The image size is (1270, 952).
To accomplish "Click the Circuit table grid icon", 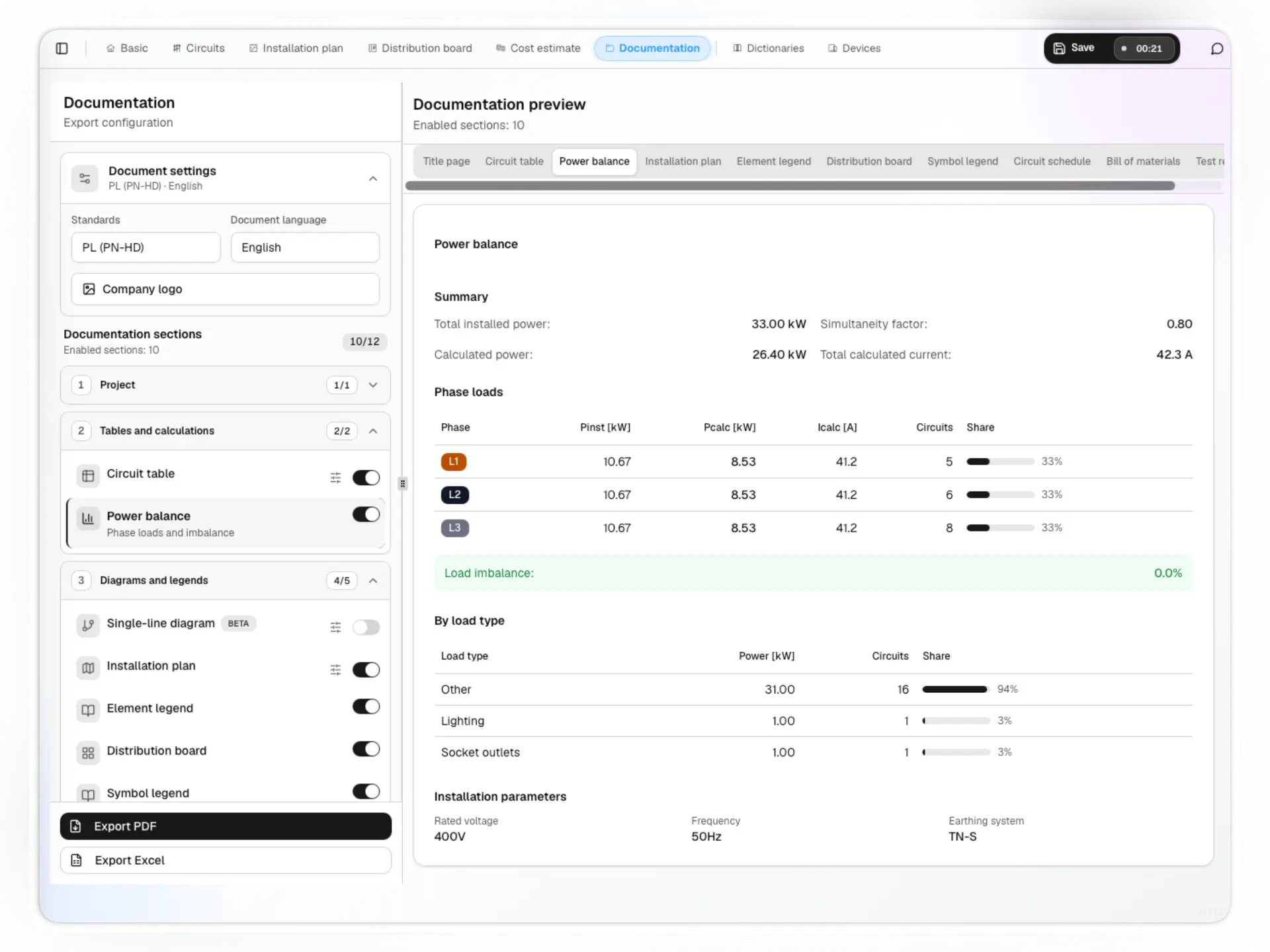I will click(88, 475).
